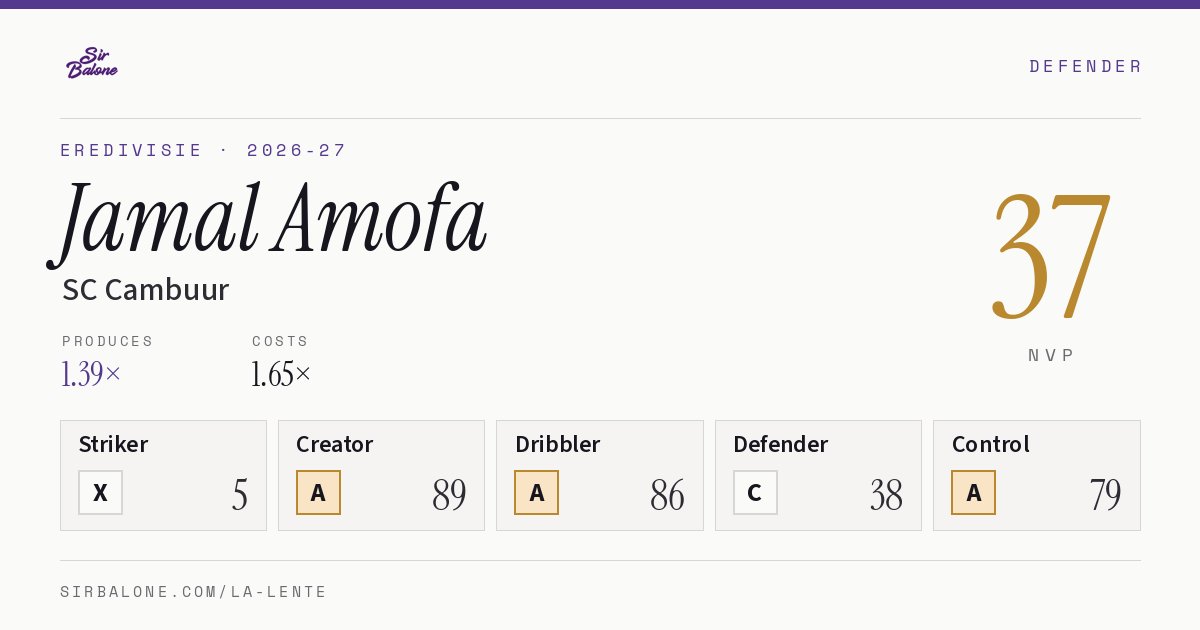This screenshot has height=630, width=1200.
Task: Select the A grade badge under Creator
Action: tap(318, 492)
